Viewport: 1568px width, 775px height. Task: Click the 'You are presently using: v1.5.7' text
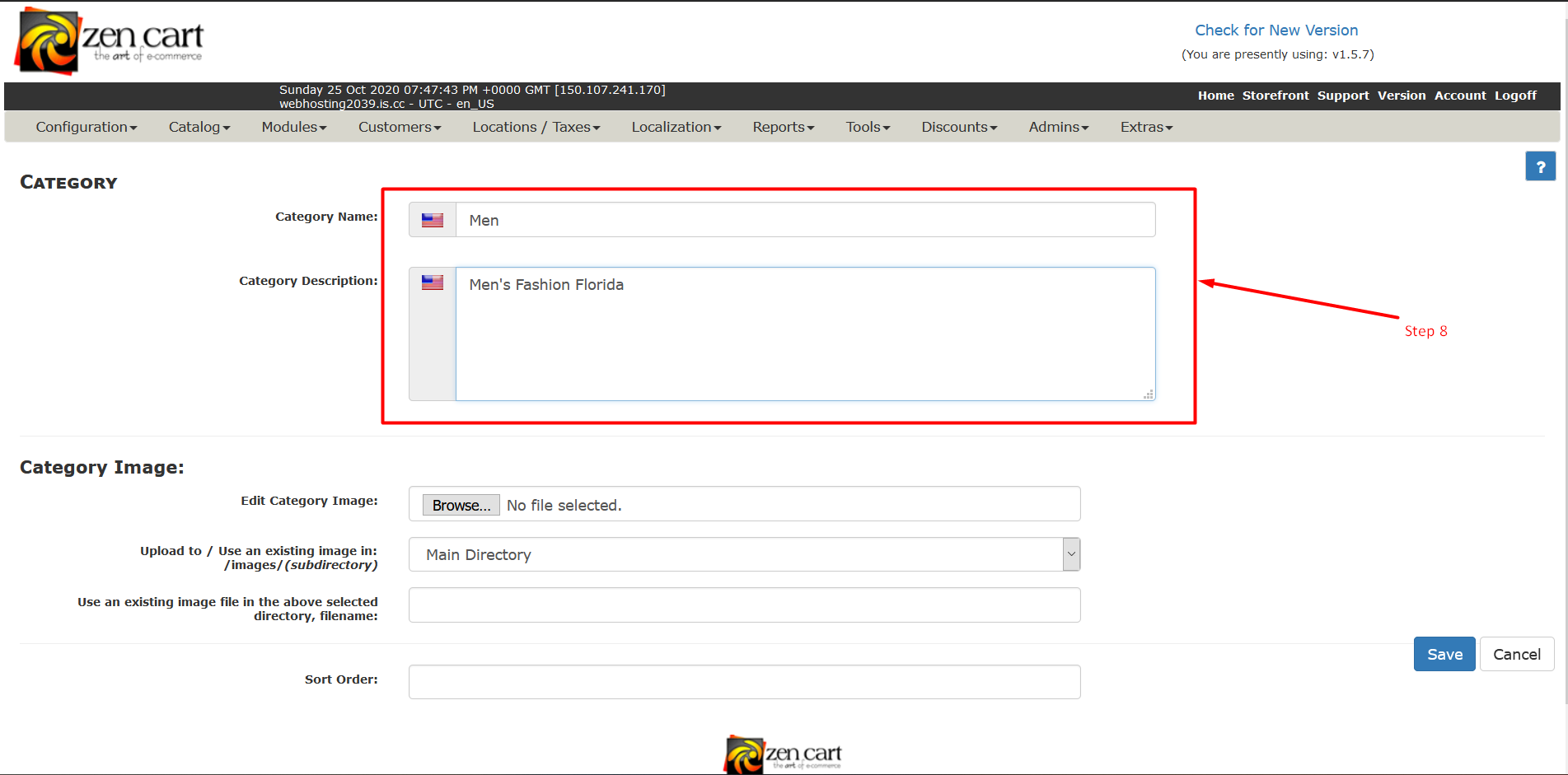[1278, 54]
